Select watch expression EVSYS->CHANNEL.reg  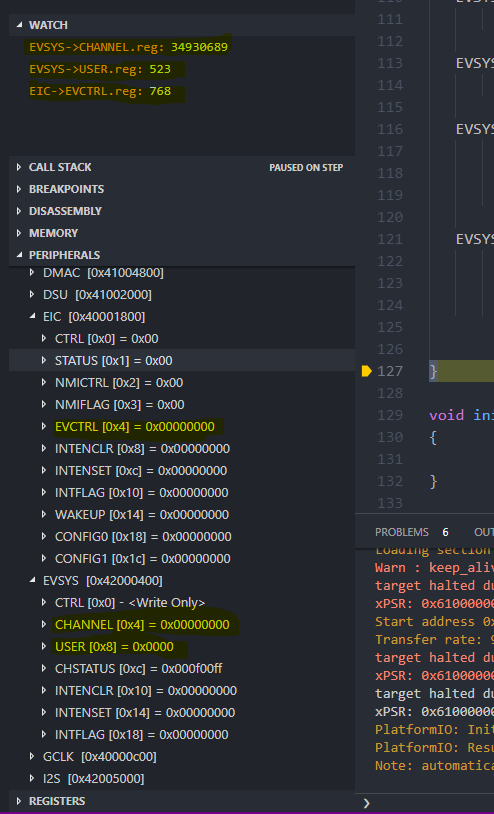128,47
